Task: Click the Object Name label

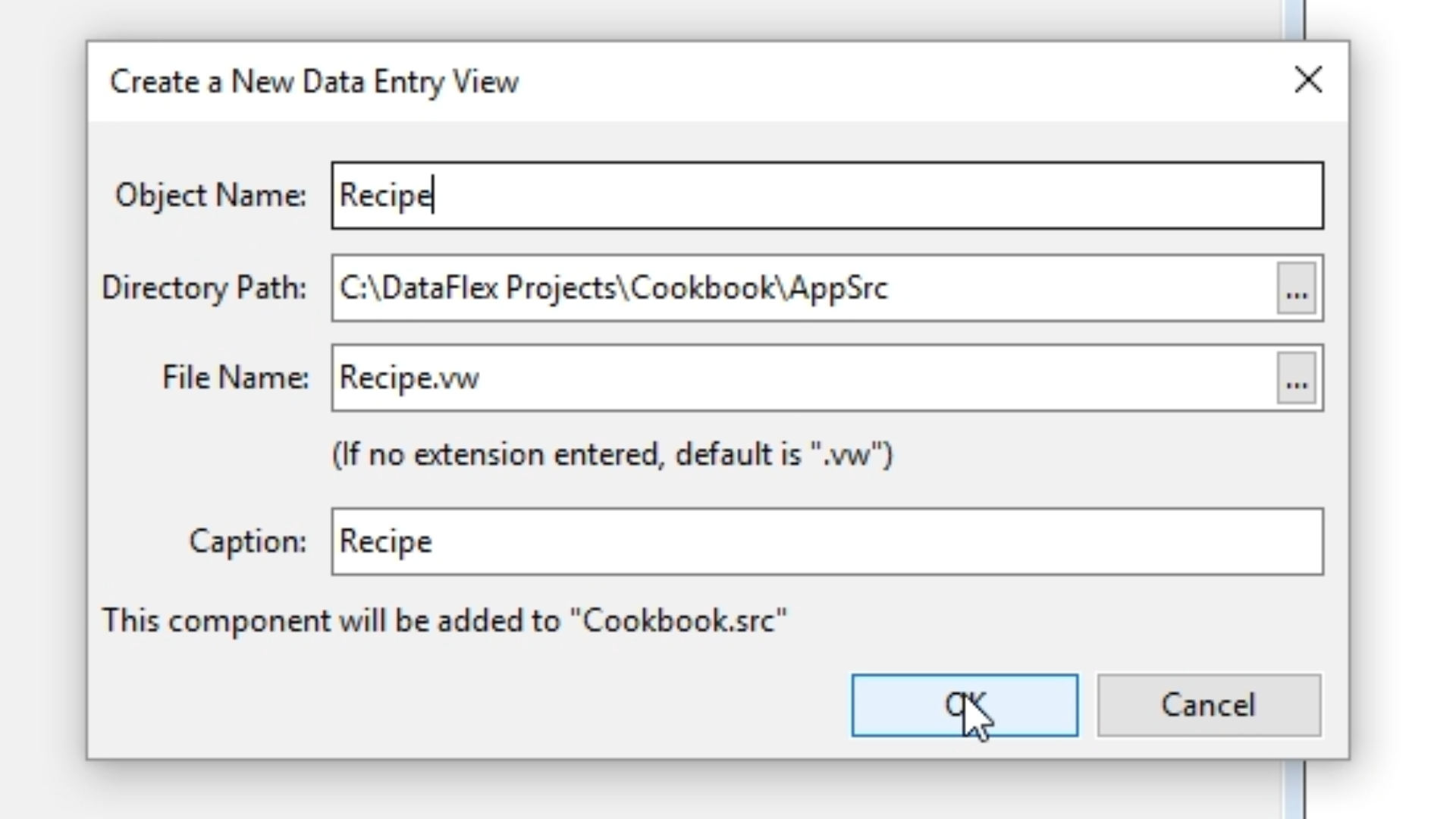Action: pyautogui.click(x=210, y=196)
